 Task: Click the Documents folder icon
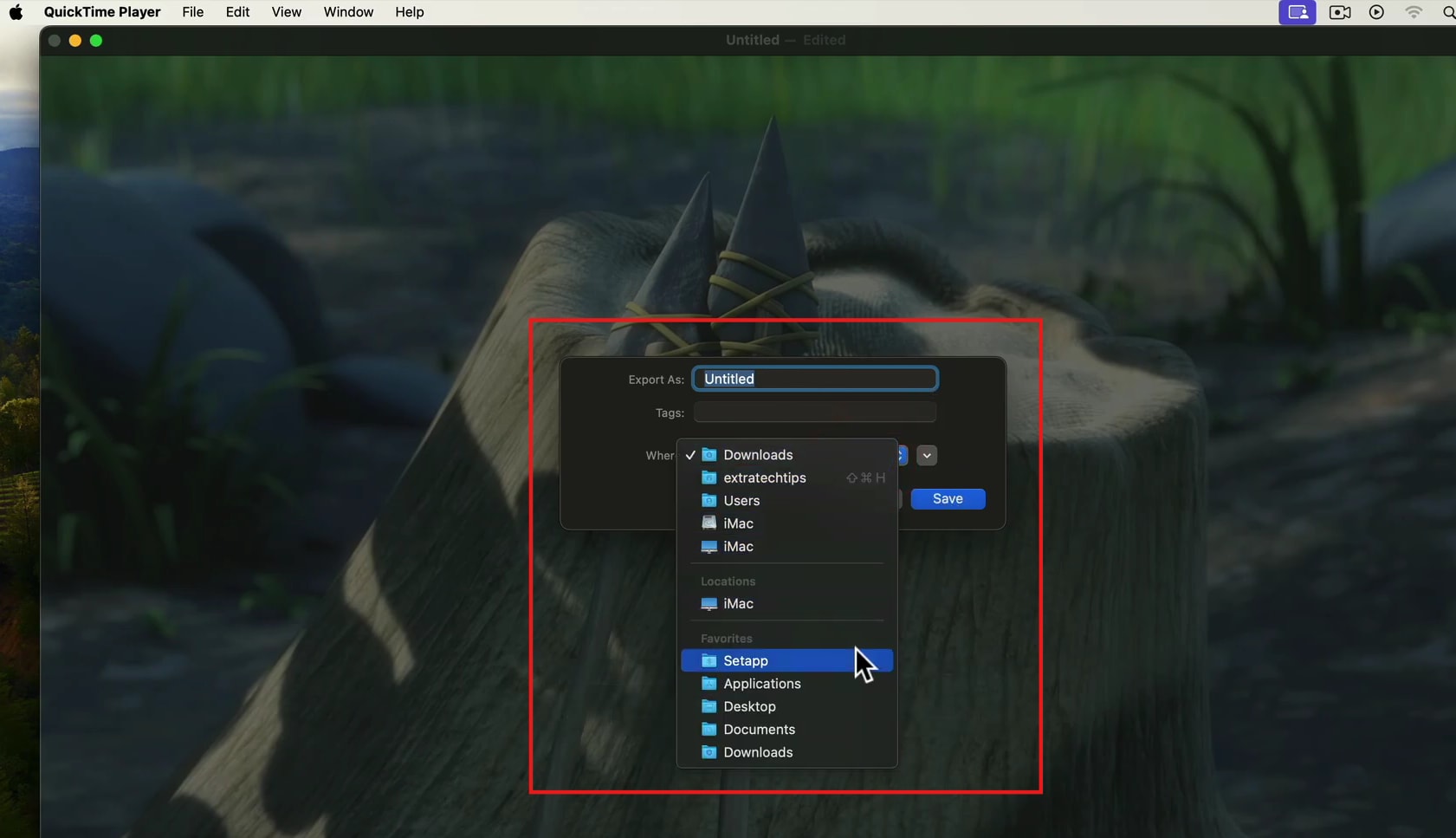pyautogui.click(x=709, y=730)
